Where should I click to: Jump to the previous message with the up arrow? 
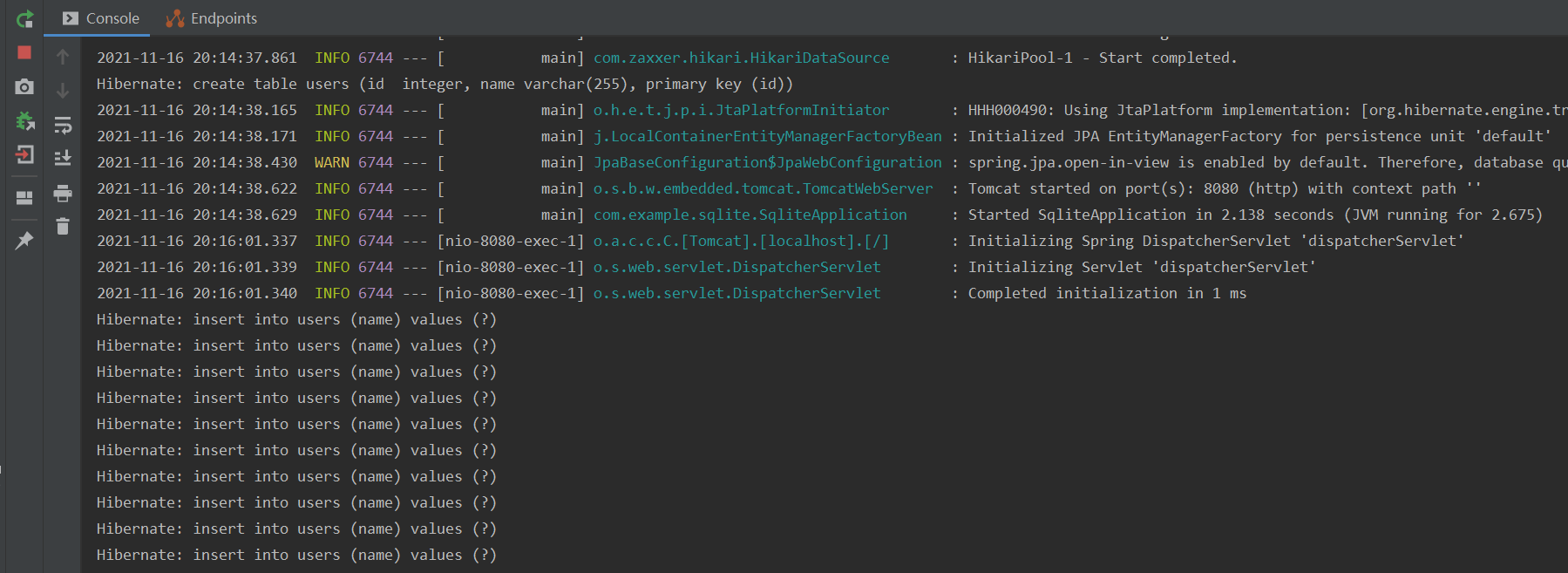coord(62,55)
